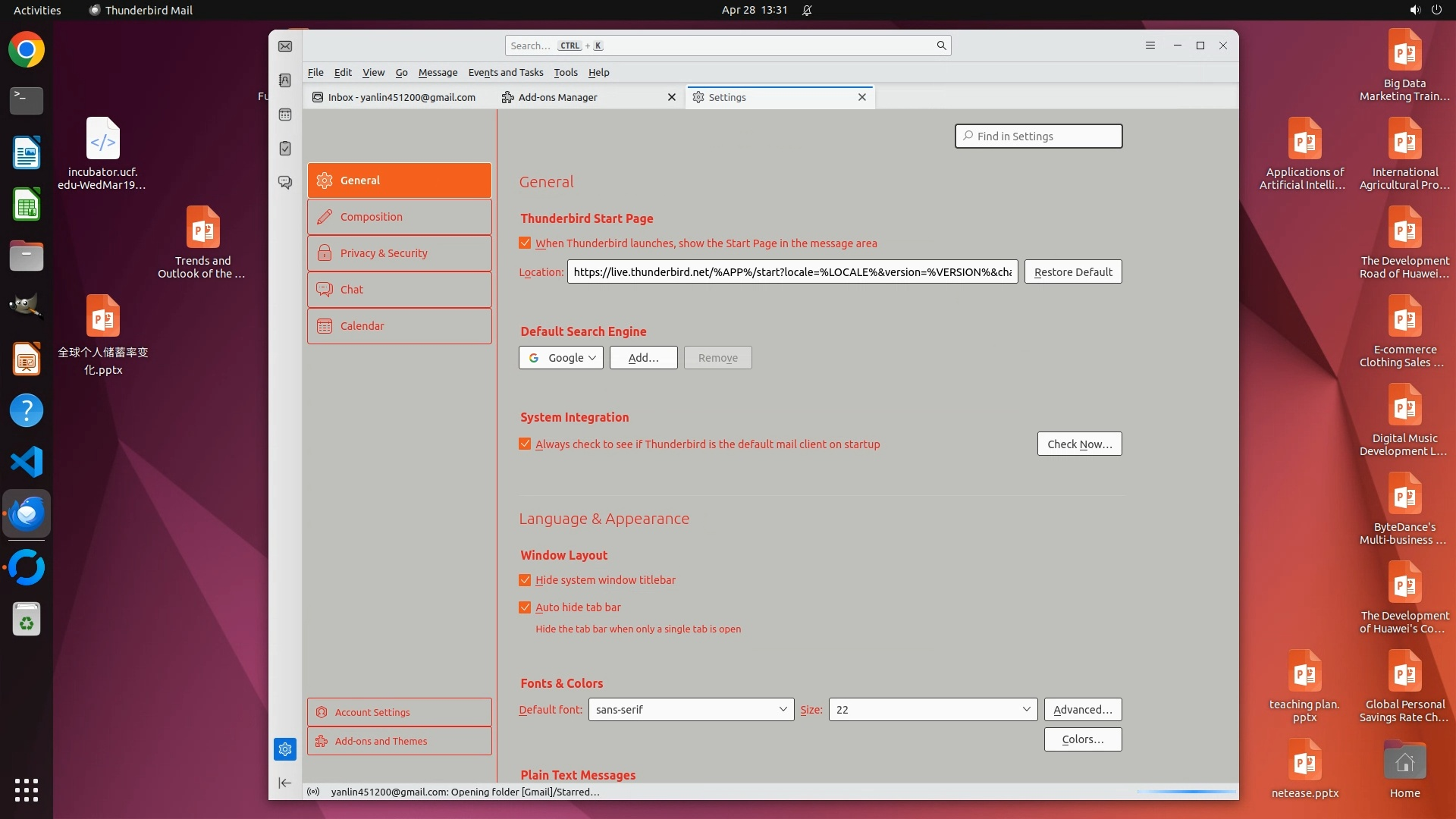Click the Check Now button
The image size is (1456, 819).
tap(1079, 444)
